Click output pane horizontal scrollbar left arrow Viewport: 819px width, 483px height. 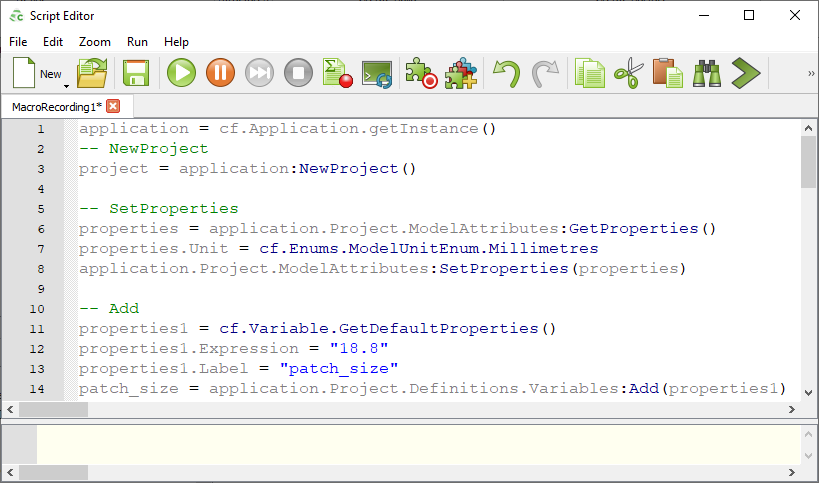coord(10,473)
